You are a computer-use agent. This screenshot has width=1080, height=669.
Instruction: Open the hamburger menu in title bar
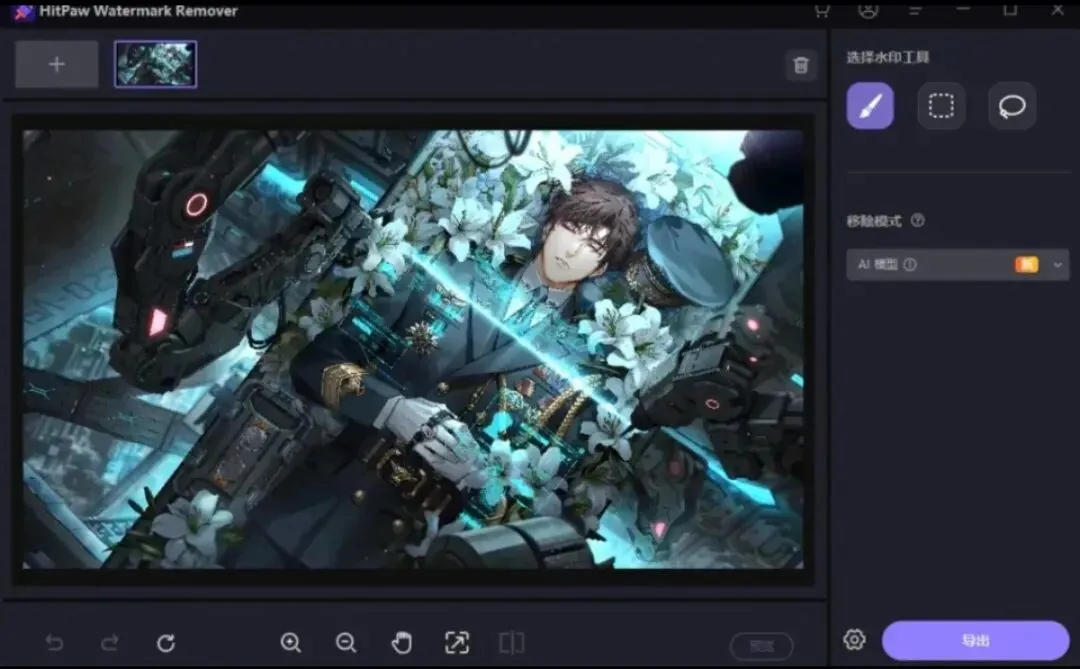point(915,10)
